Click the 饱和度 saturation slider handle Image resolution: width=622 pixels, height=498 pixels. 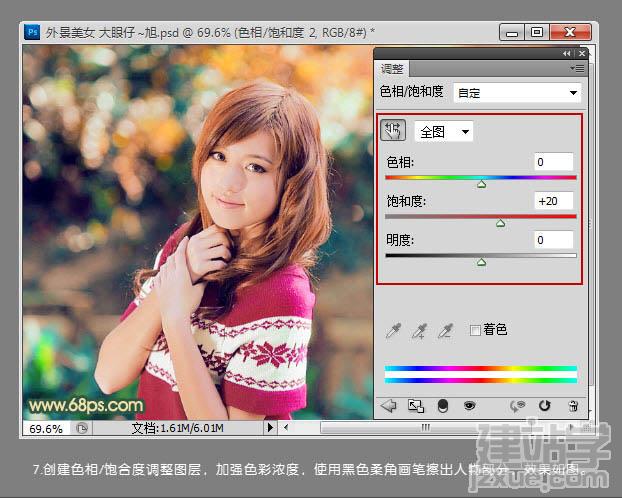[x=501, y=223]
